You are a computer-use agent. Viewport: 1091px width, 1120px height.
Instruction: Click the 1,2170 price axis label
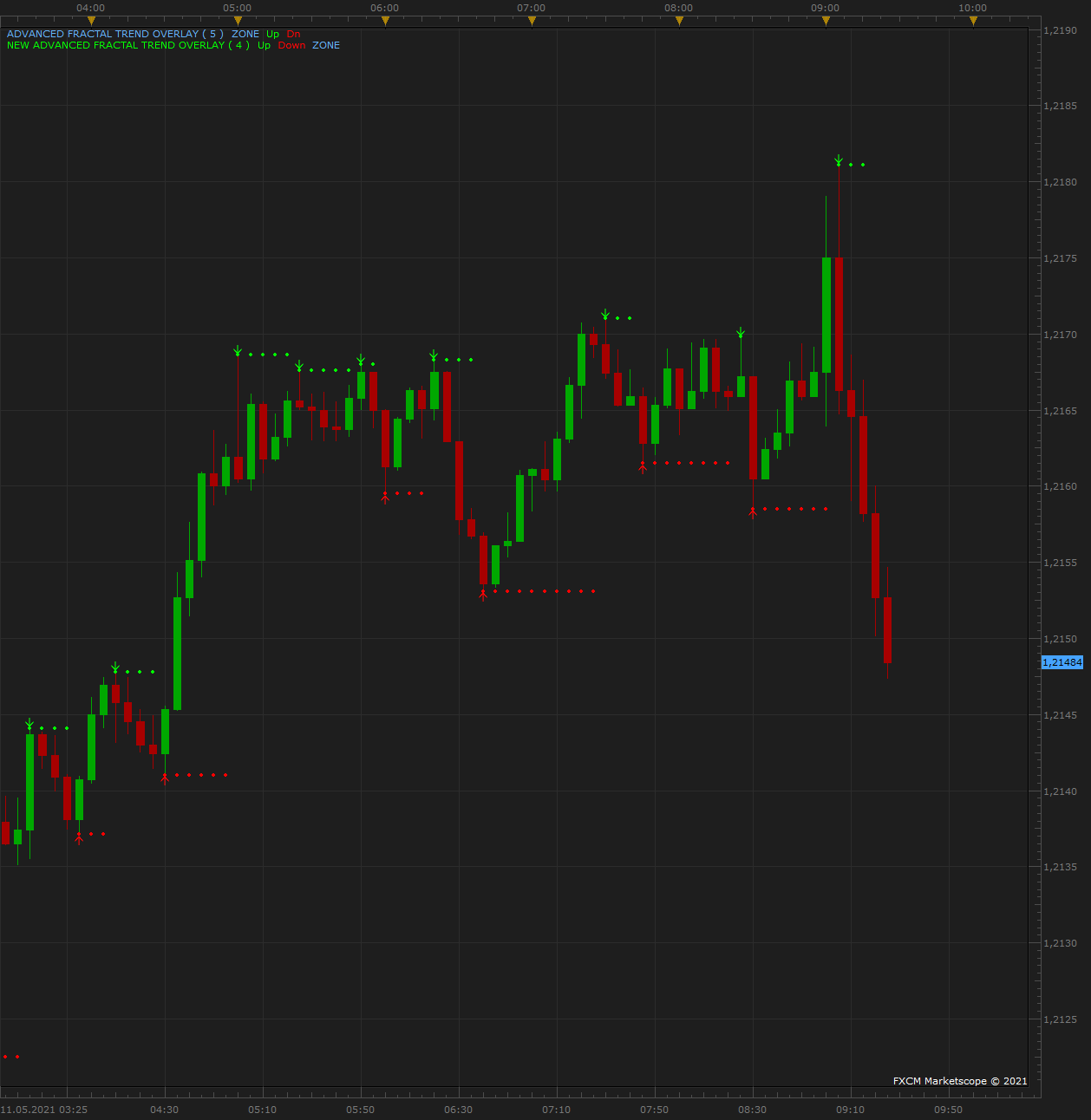click(1060, 335)
